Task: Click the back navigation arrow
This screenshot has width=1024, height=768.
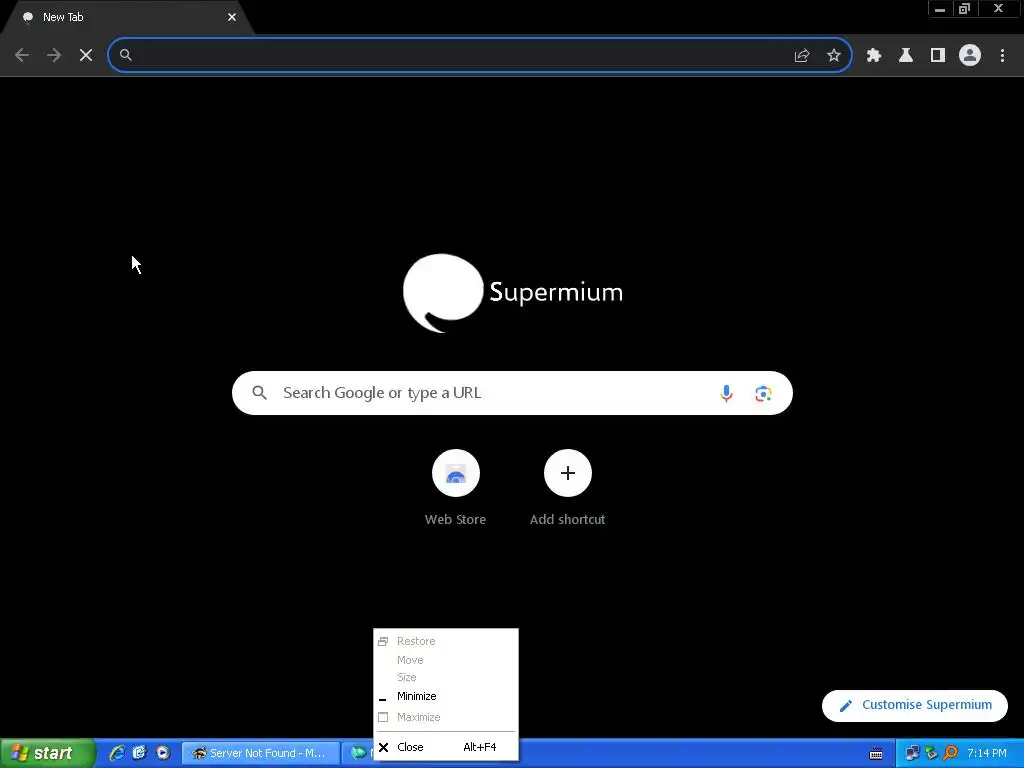Action: (22, 55)
